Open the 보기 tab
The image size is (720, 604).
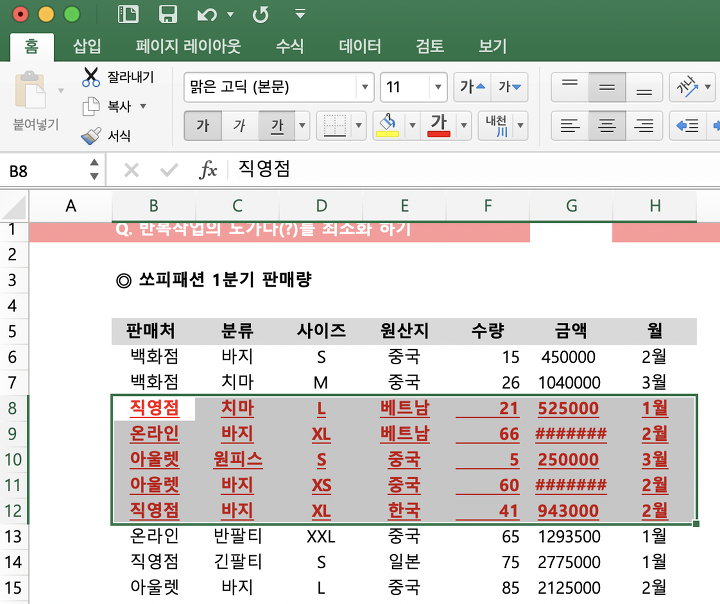pos(493,46)
